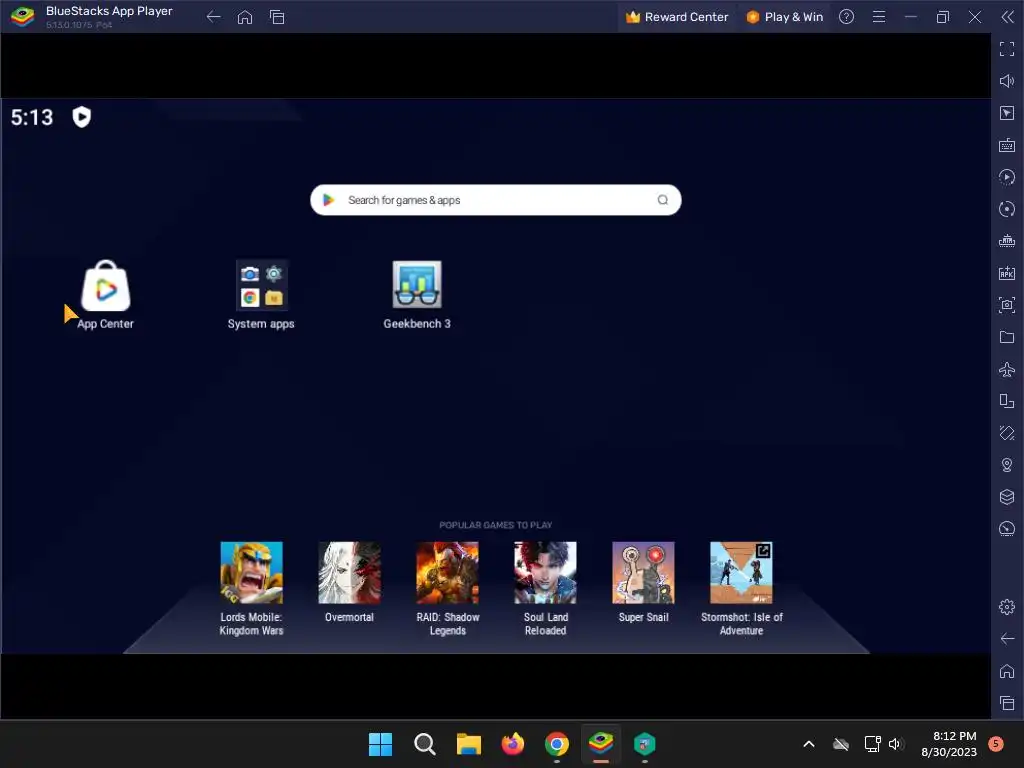The image size is (1024, 768).
Task: Click the Install APK icon
Action: pyautogui.click(x=1007, y=273)
